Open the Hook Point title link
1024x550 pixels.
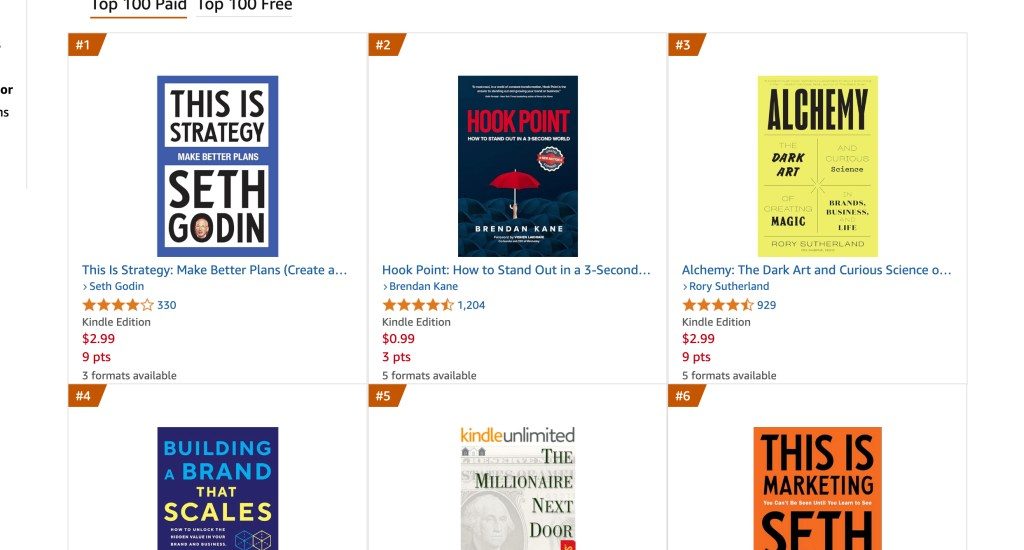(x=516, y=270)
